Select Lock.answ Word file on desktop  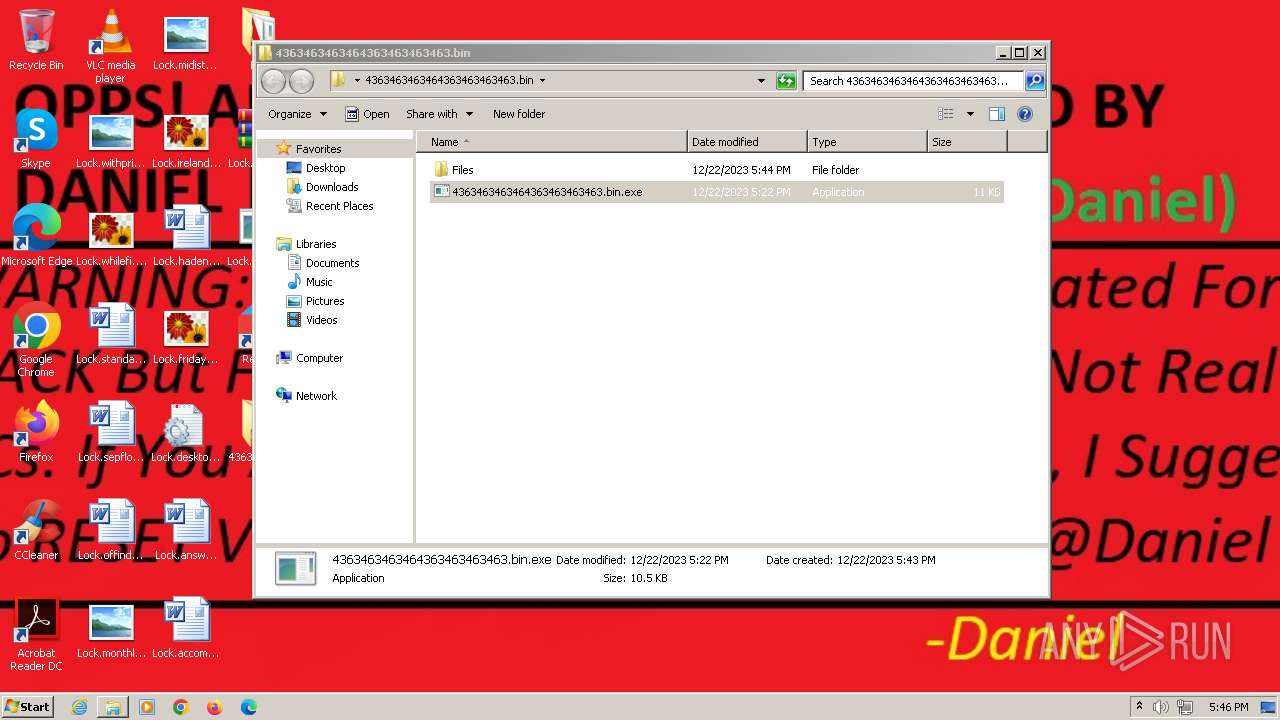[186, 530]
